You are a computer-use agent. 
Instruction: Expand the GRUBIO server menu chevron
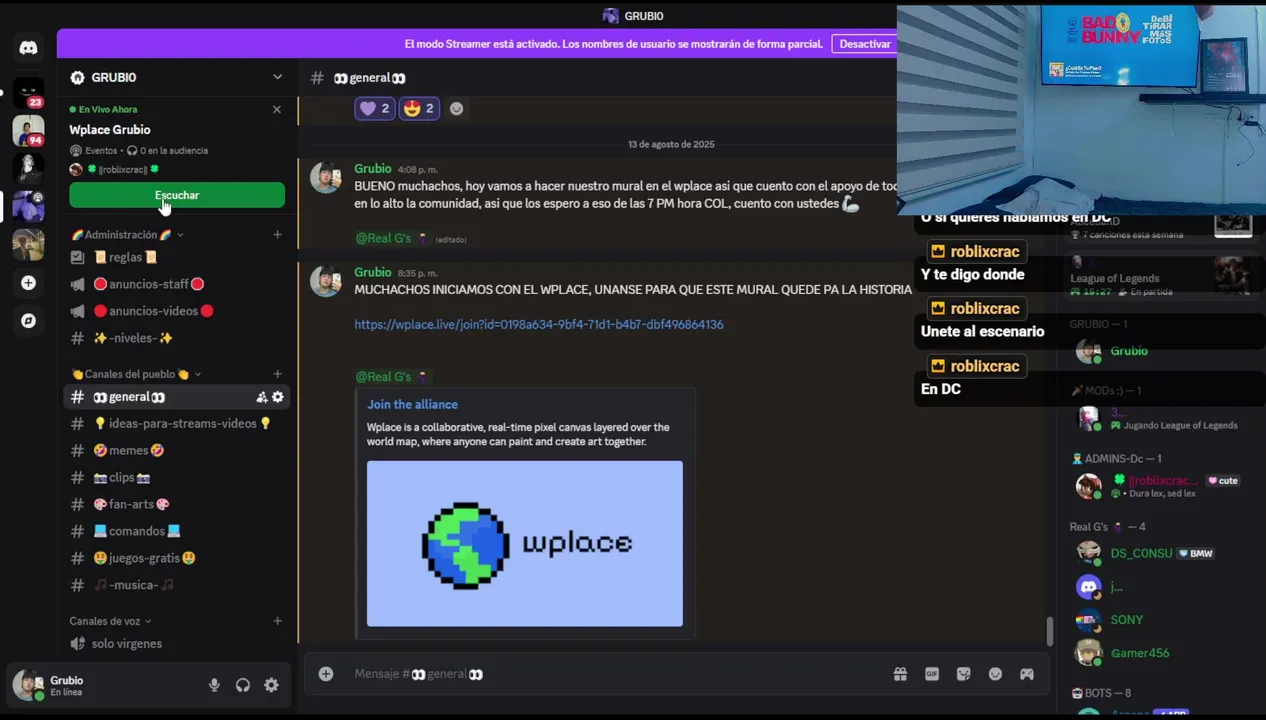(x=277, y=77)
